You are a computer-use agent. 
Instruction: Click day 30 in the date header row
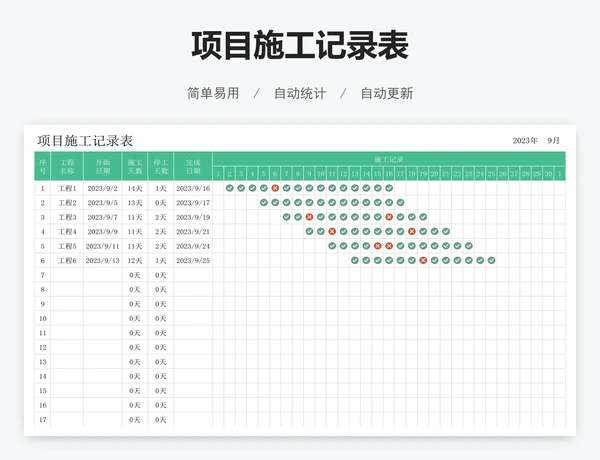point(548,174)
